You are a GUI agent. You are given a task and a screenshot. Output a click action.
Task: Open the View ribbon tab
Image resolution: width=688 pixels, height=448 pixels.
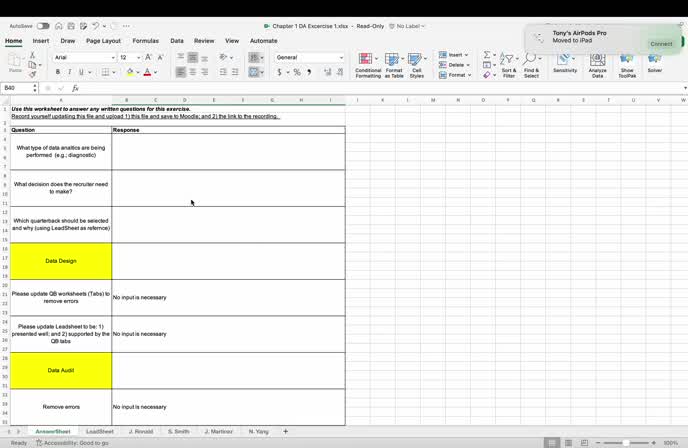pyautogui.click(x=232, y=41)
